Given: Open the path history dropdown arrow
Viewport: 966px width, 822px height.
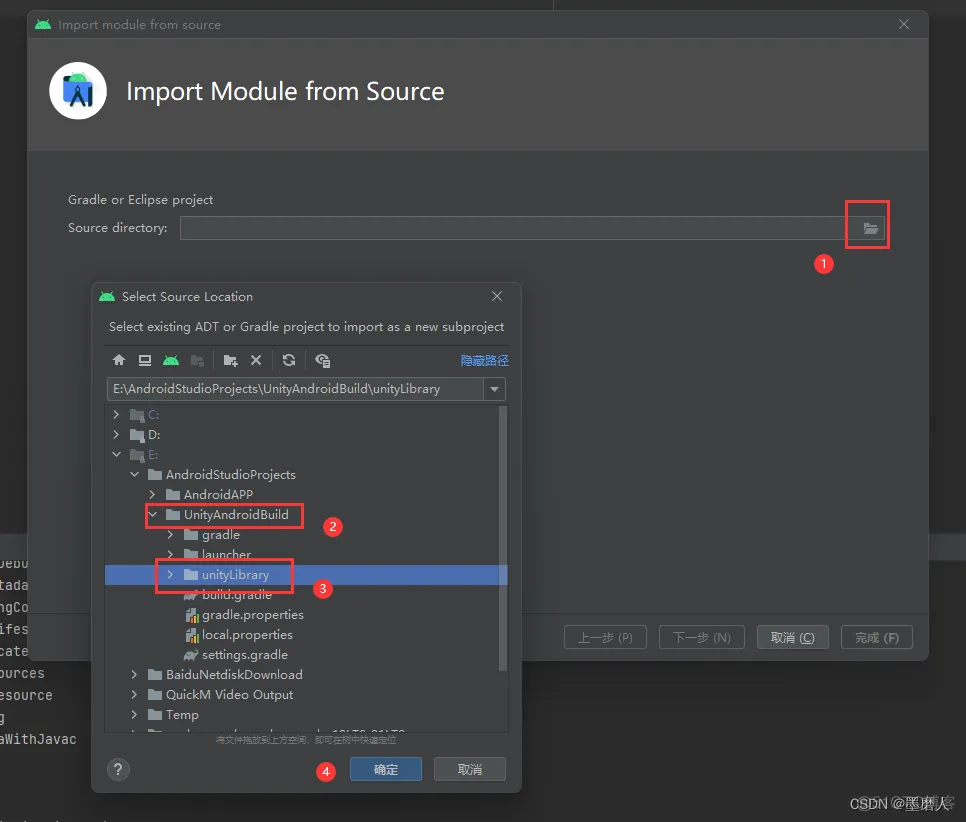Looking at the screenshot, I should point(494,389).
